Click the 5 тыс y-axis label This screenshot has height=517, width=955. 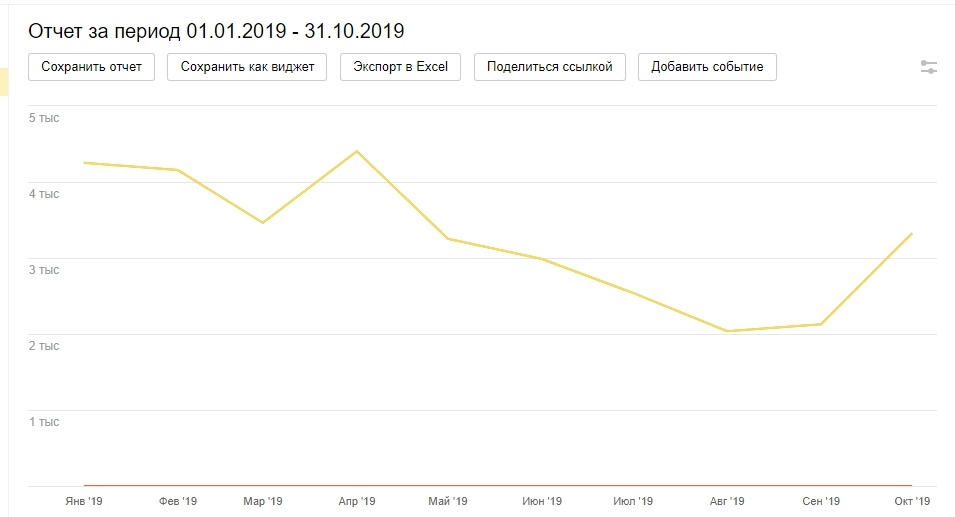coord(44,118)
